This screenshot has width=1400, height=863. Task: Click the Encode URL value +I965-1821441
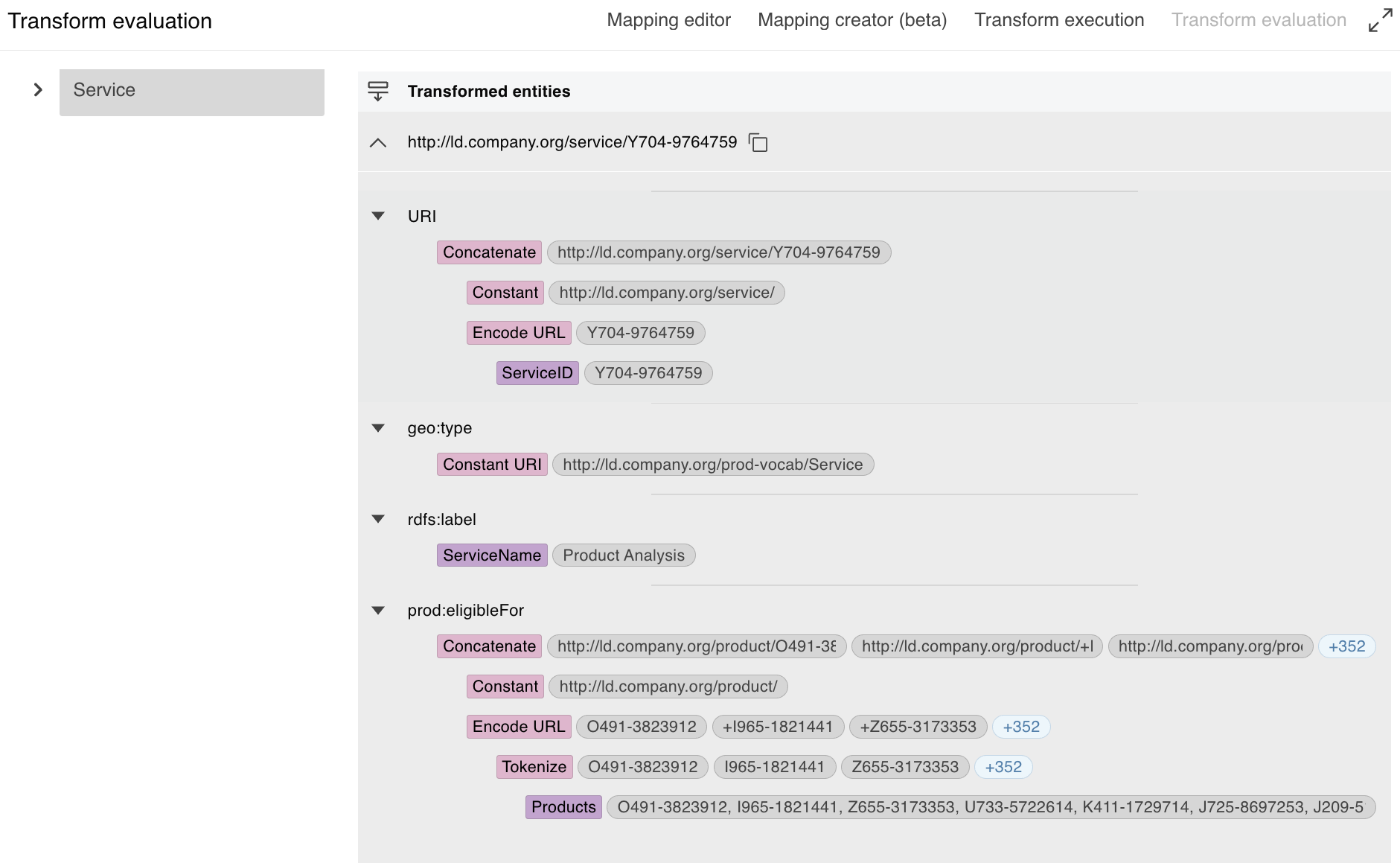(x=778, y=727)
